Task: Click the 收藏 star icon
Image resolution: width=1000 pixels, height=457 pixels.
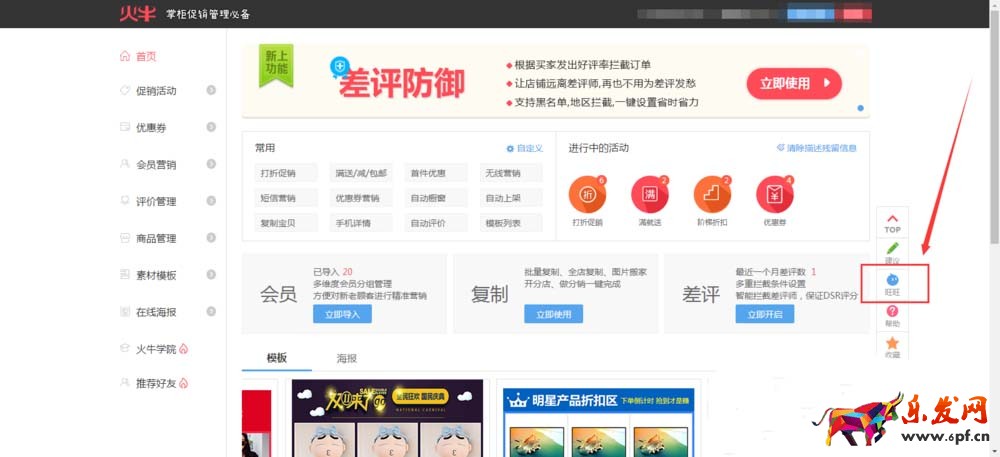Action: 892,343
